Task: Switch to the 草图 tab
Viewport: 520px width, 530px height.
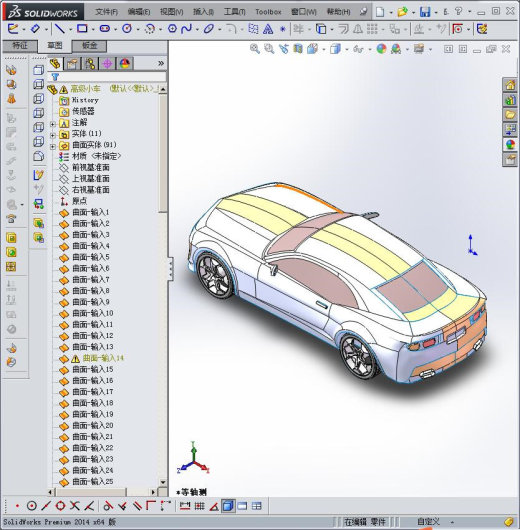Action: click(55, 45)
